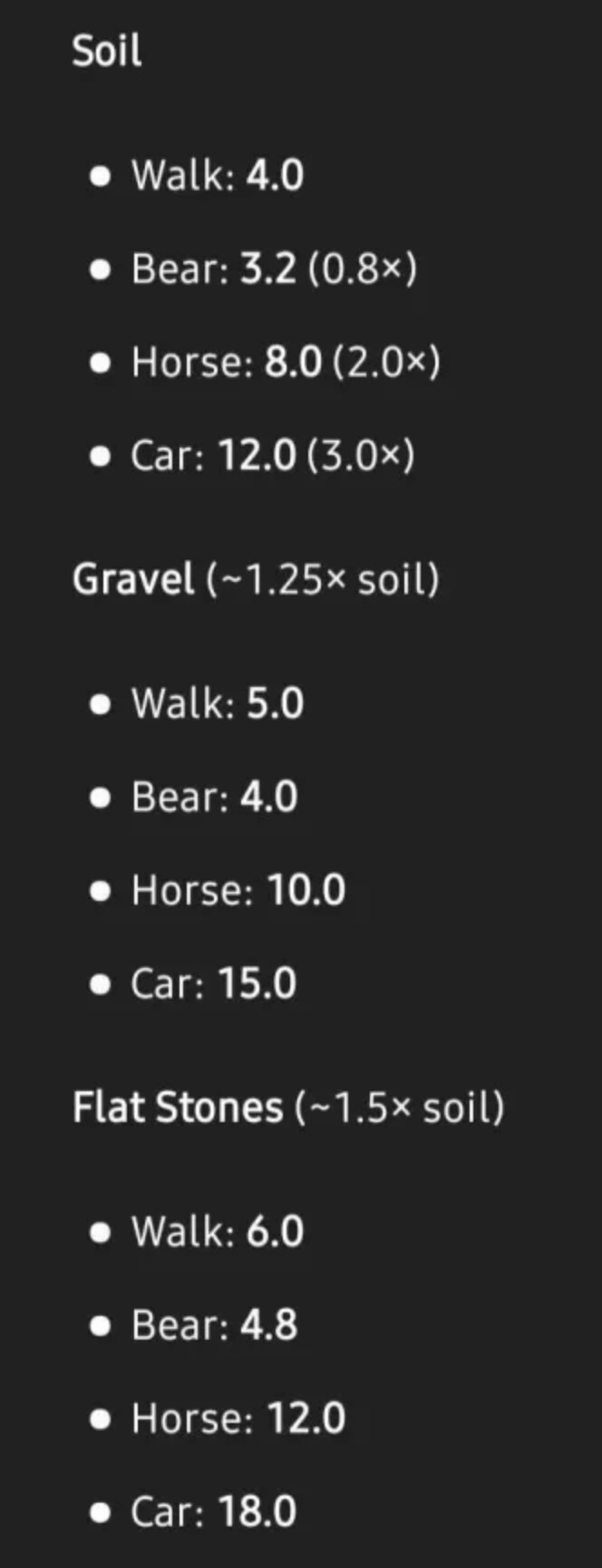This screenshot has width=602, height=1568.
Task: Select the Flat Stones Walk 6.0 line
Action: coord(218,1232)
